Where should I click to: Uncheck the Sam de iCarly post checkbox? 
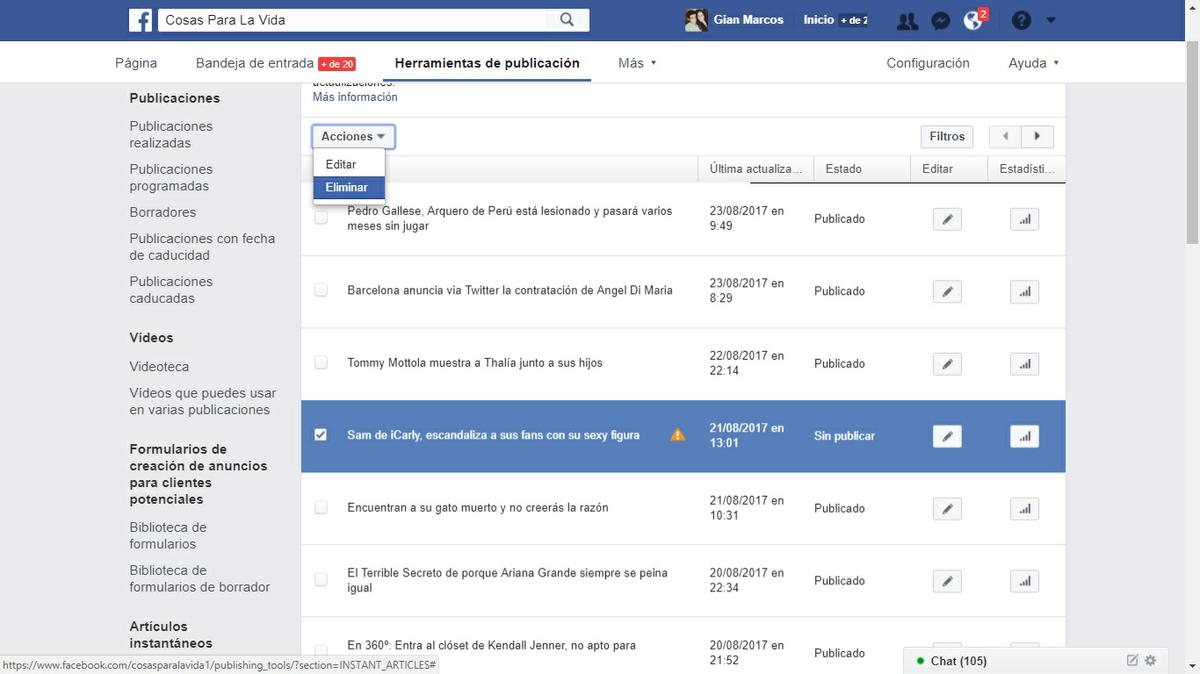point(321,434)
